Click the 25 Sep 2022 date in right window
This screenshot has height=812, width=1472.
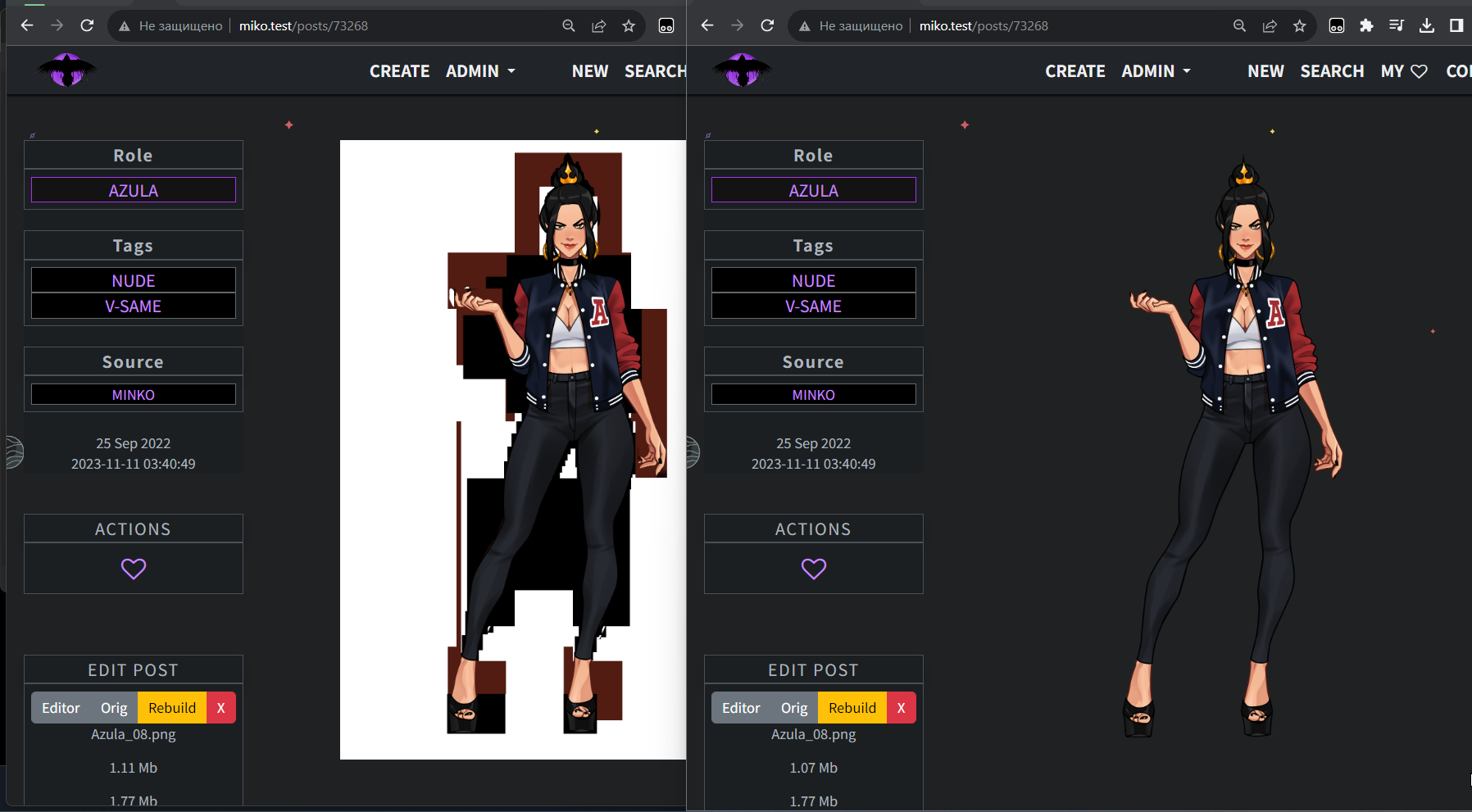click(814, 443)
